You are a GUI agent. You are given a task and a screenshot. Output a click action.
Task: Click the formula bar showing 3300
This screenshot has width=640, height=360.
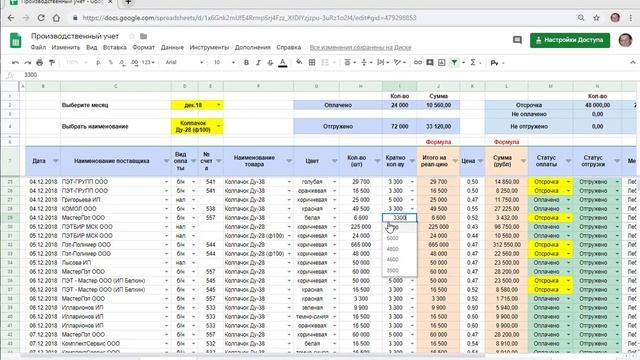point(327,75)
